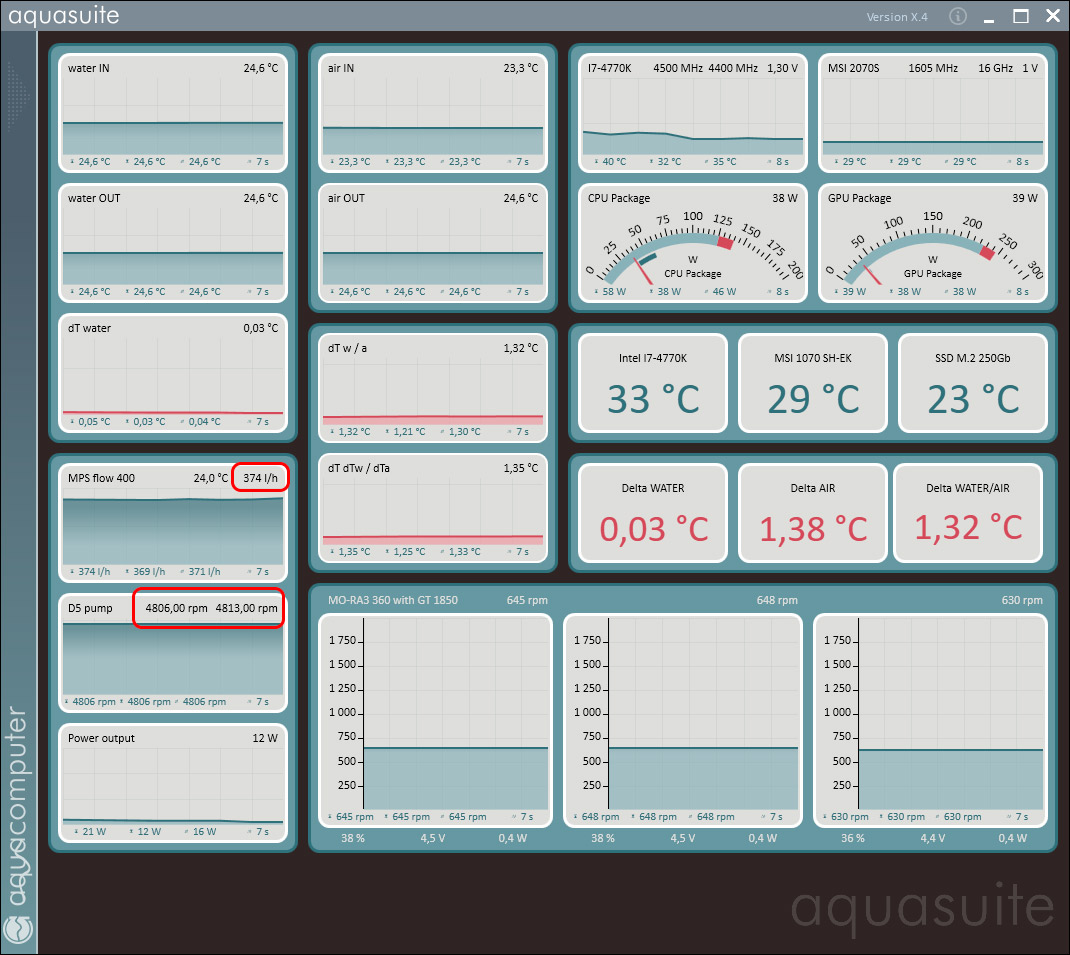The image size is (1070, 955).
Task: Select the MSI 1070 SH-EK temperature tile
Action: [813, 383]
